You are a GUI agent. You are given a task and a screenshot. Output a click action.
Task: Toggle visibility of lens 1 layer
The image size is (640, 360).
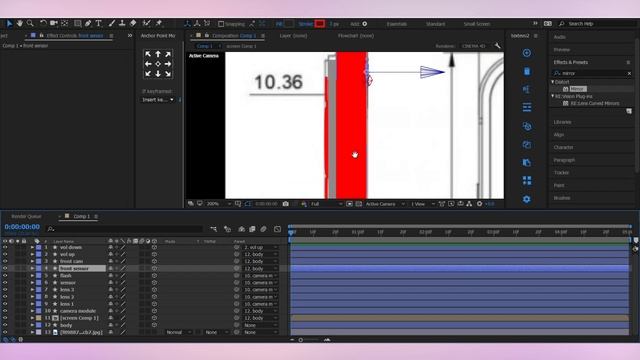coord(5,304)
